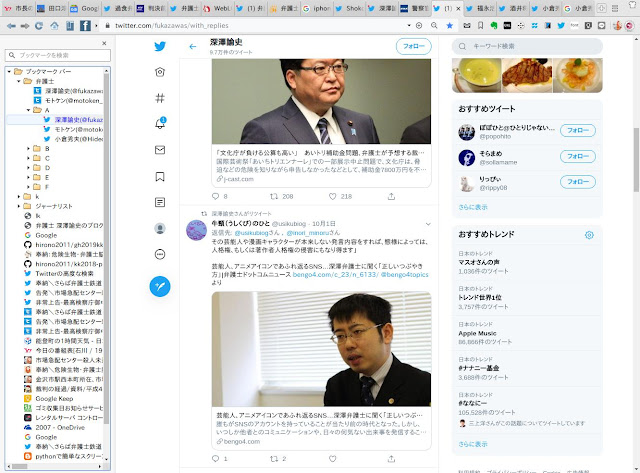Share the tweet with 218 likes
Screen dimensions: 640x473
391,196
